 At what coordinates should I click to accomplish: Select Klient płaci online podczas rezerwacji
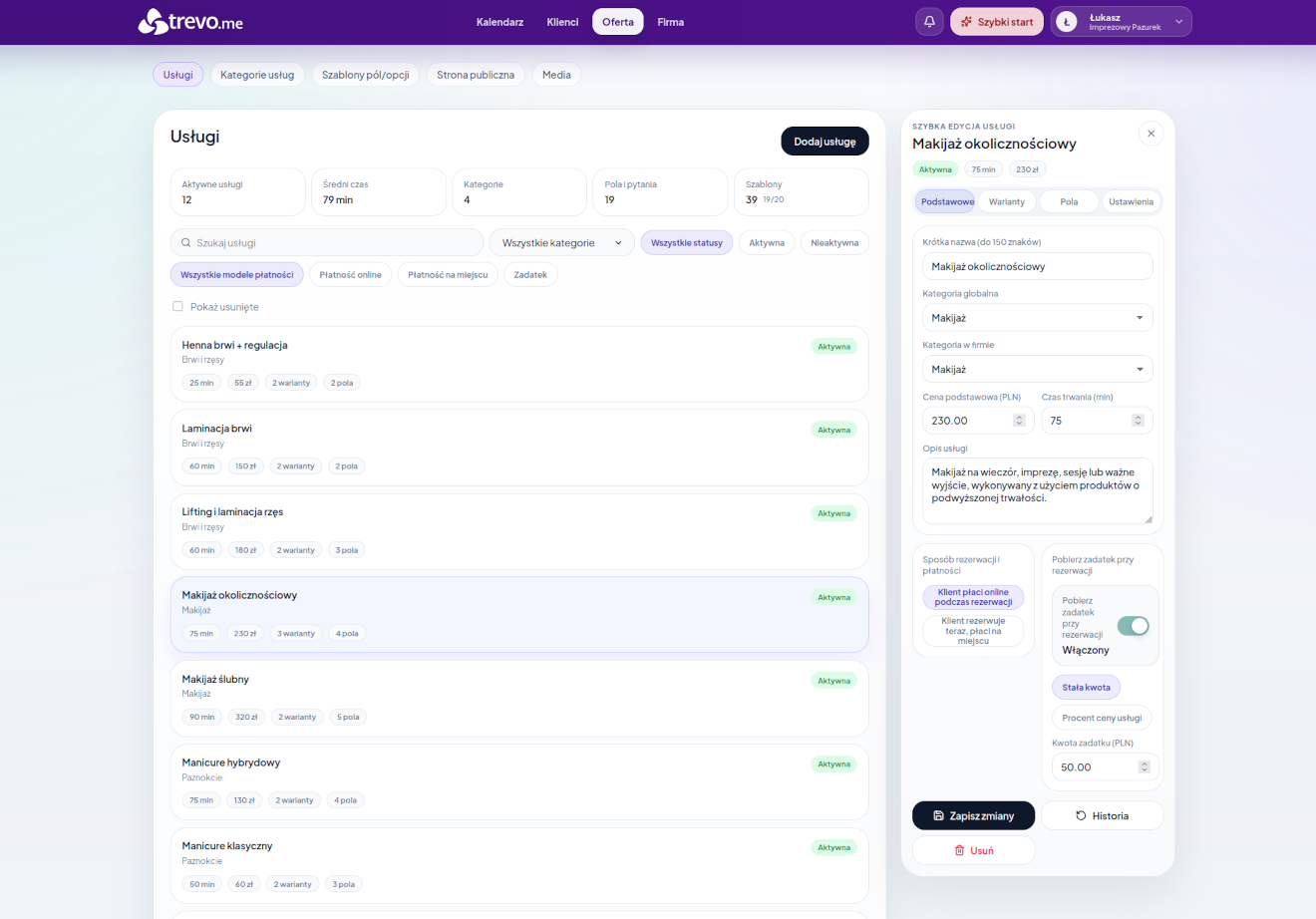pyautogui.click(x=973, y=597)
